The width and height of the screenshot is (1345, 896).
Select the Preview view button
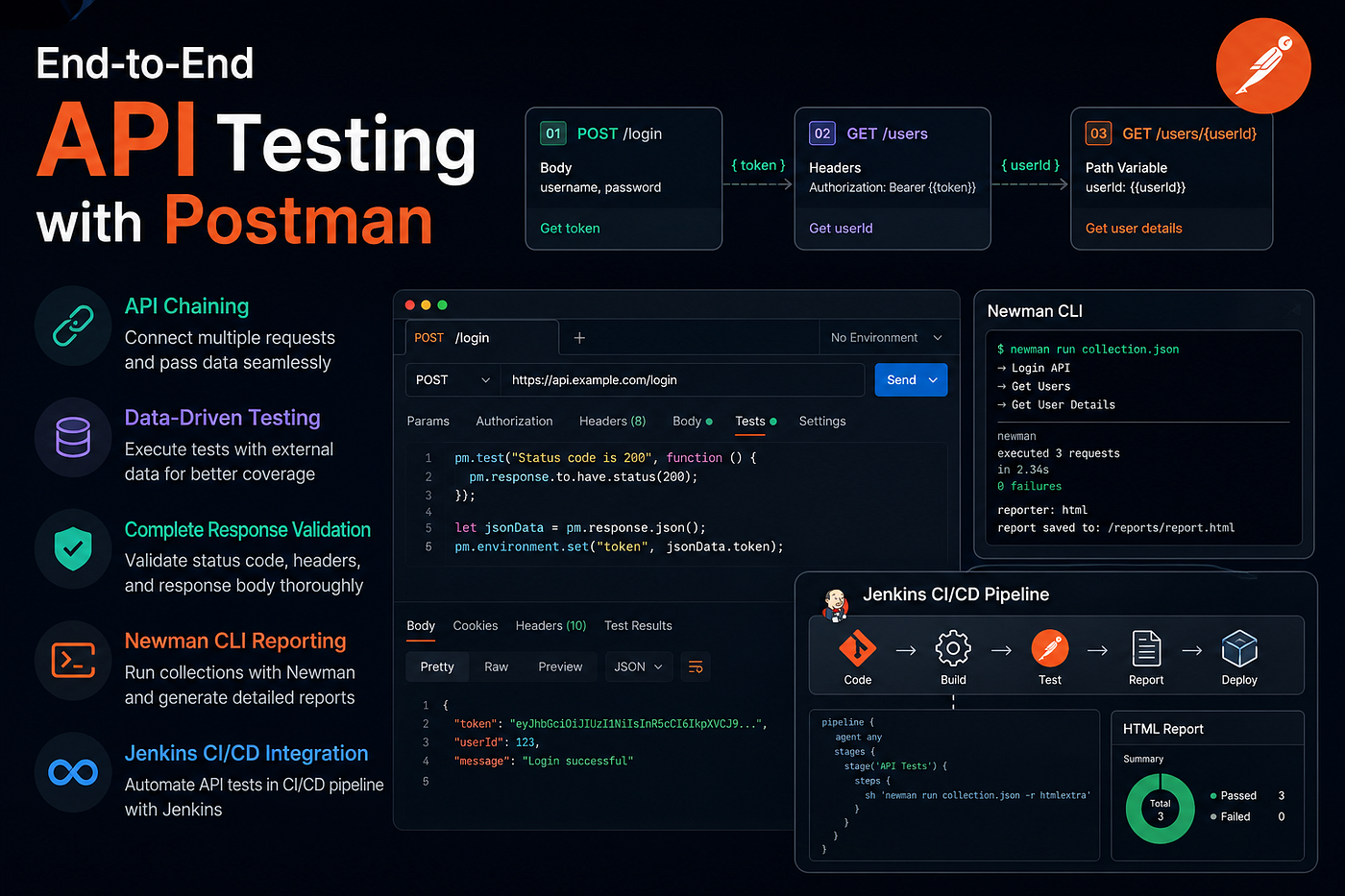click(x=560, y=666)
